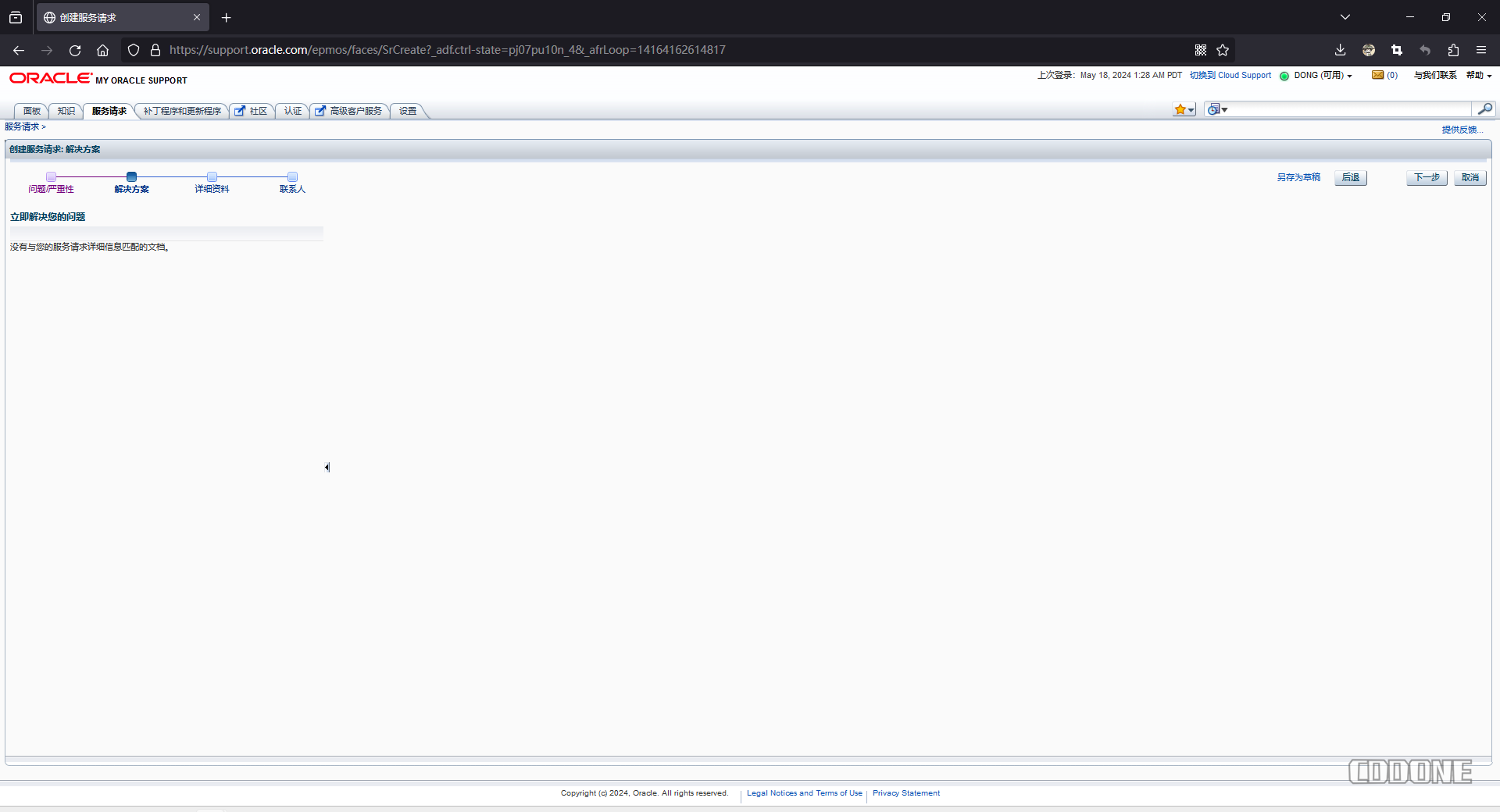Collapse the panel with splitter arrow
Screen dimensions: 1500x812
[x=327, y=468]
